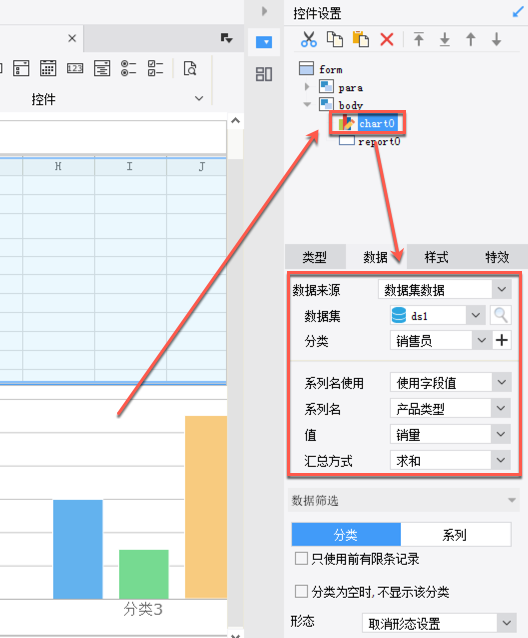
Task: Select the checkbox group widget icon
Action: pos(155,68)
